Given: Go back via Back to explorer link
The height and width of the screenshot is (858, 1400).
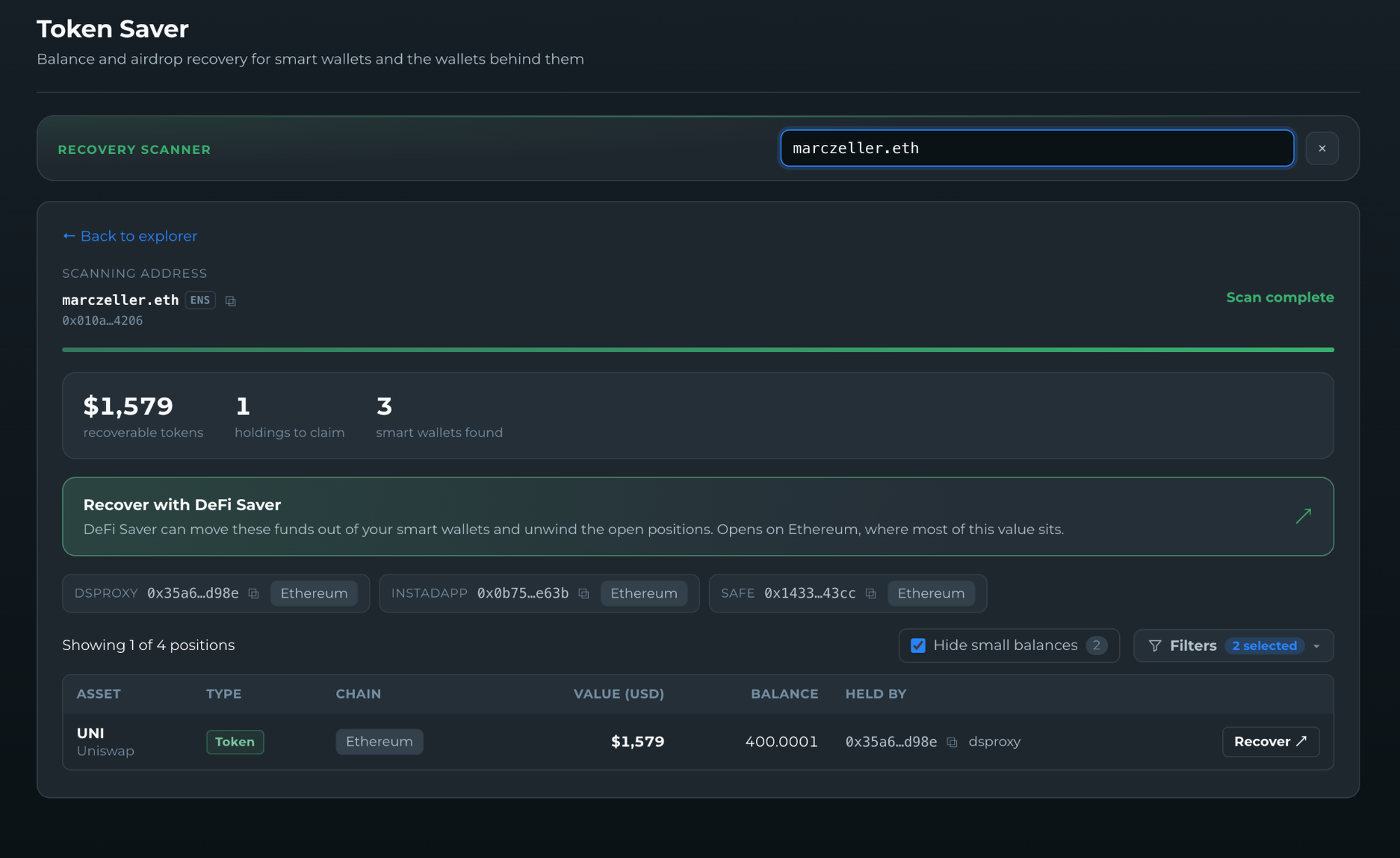Looking at the screenshot, I should 129,237.
